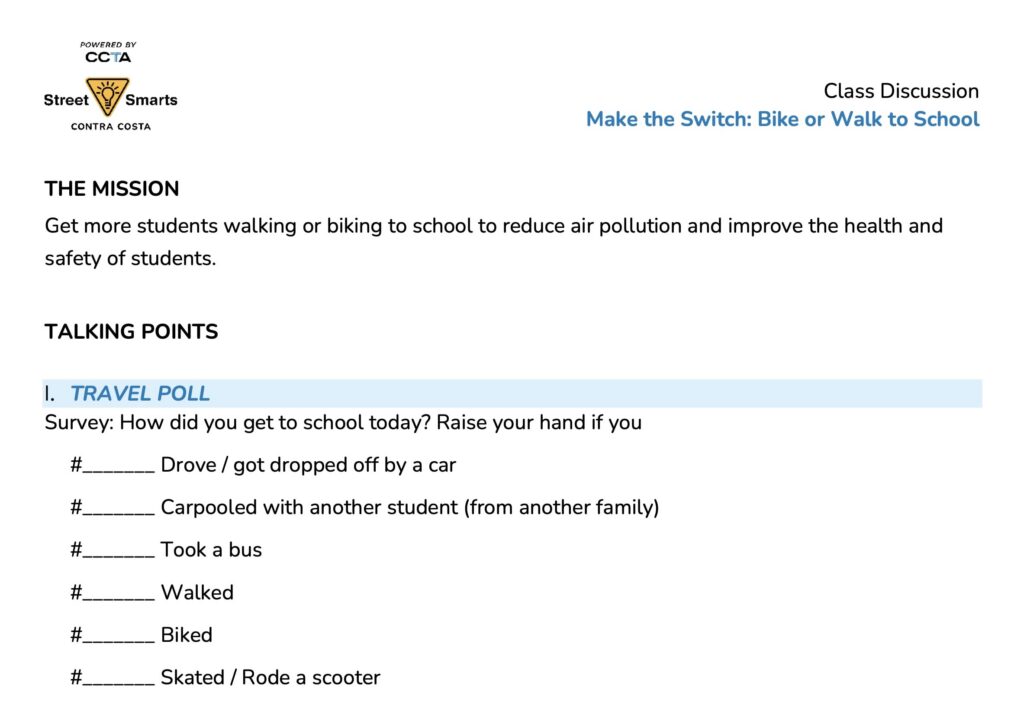The height and width of the screenshot is (712, 1024).
Task: Click the 'Skated / Rode a scooter' label
Action: click(270, 678)
